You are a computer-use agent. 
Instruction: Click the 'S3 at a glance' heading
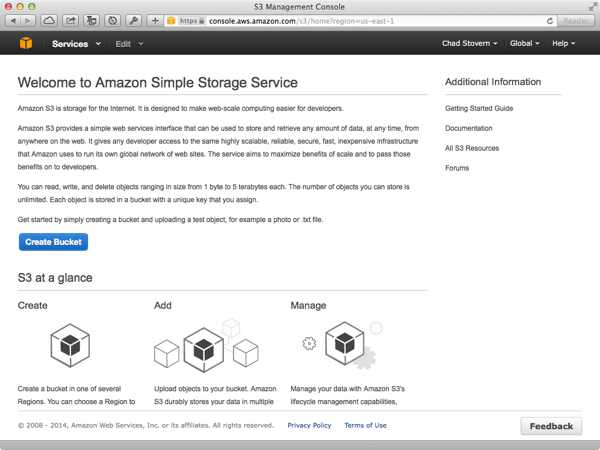(x=55, y=277)
